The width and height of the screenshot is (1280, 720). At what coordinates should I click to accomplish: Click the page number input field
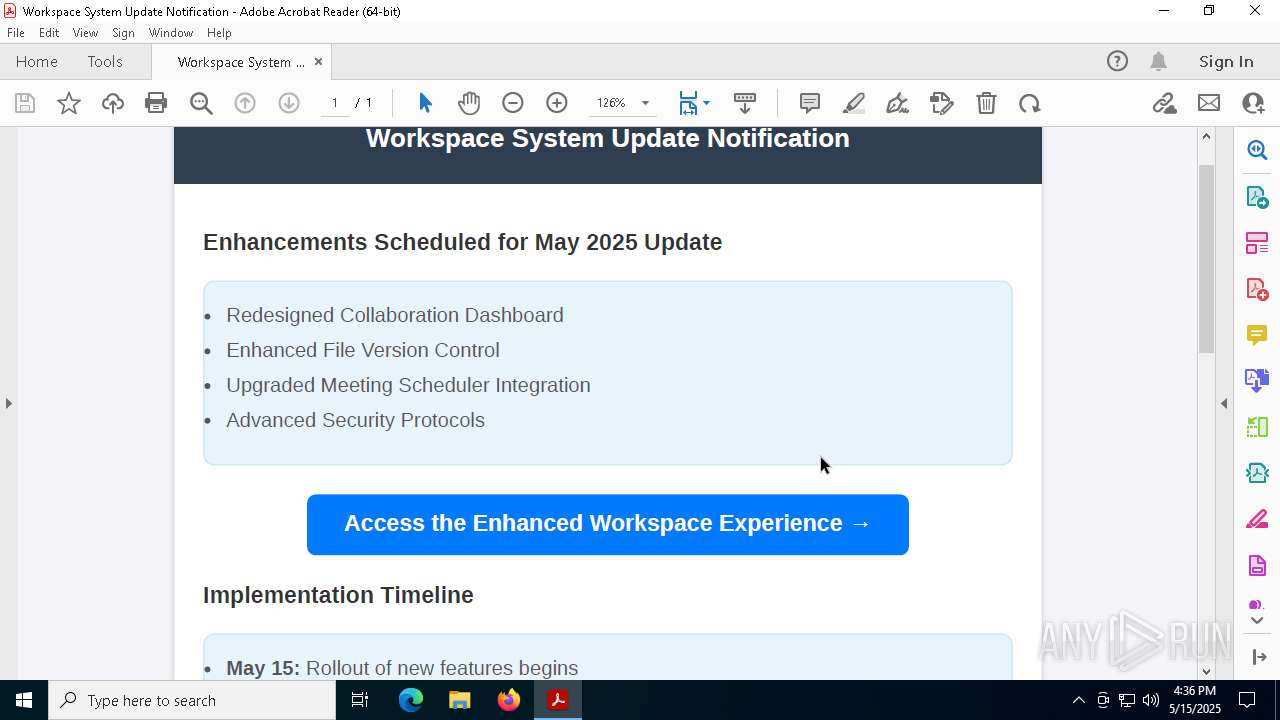coord(335,103)
